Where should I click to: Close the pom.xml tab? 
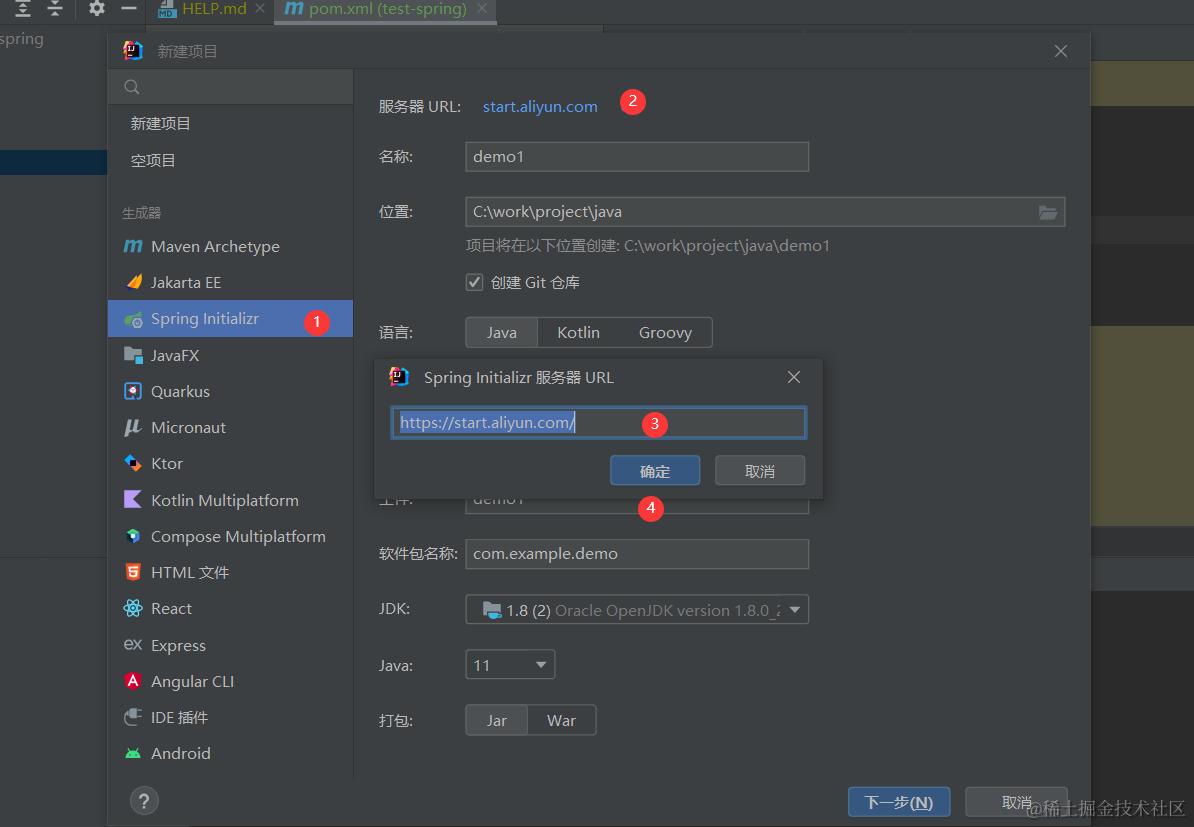point(482,8)
